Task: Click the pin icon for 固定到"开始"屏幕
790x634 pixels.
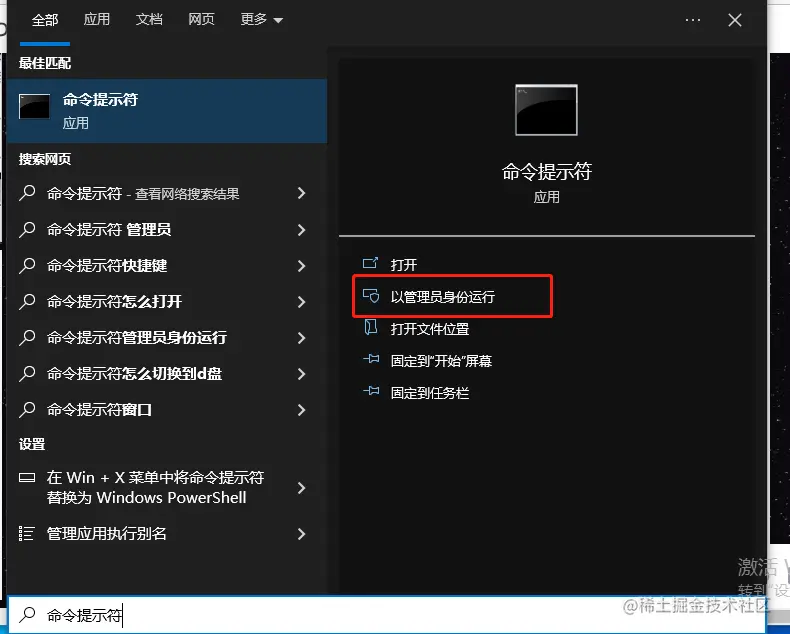Action: click(371, 359)
